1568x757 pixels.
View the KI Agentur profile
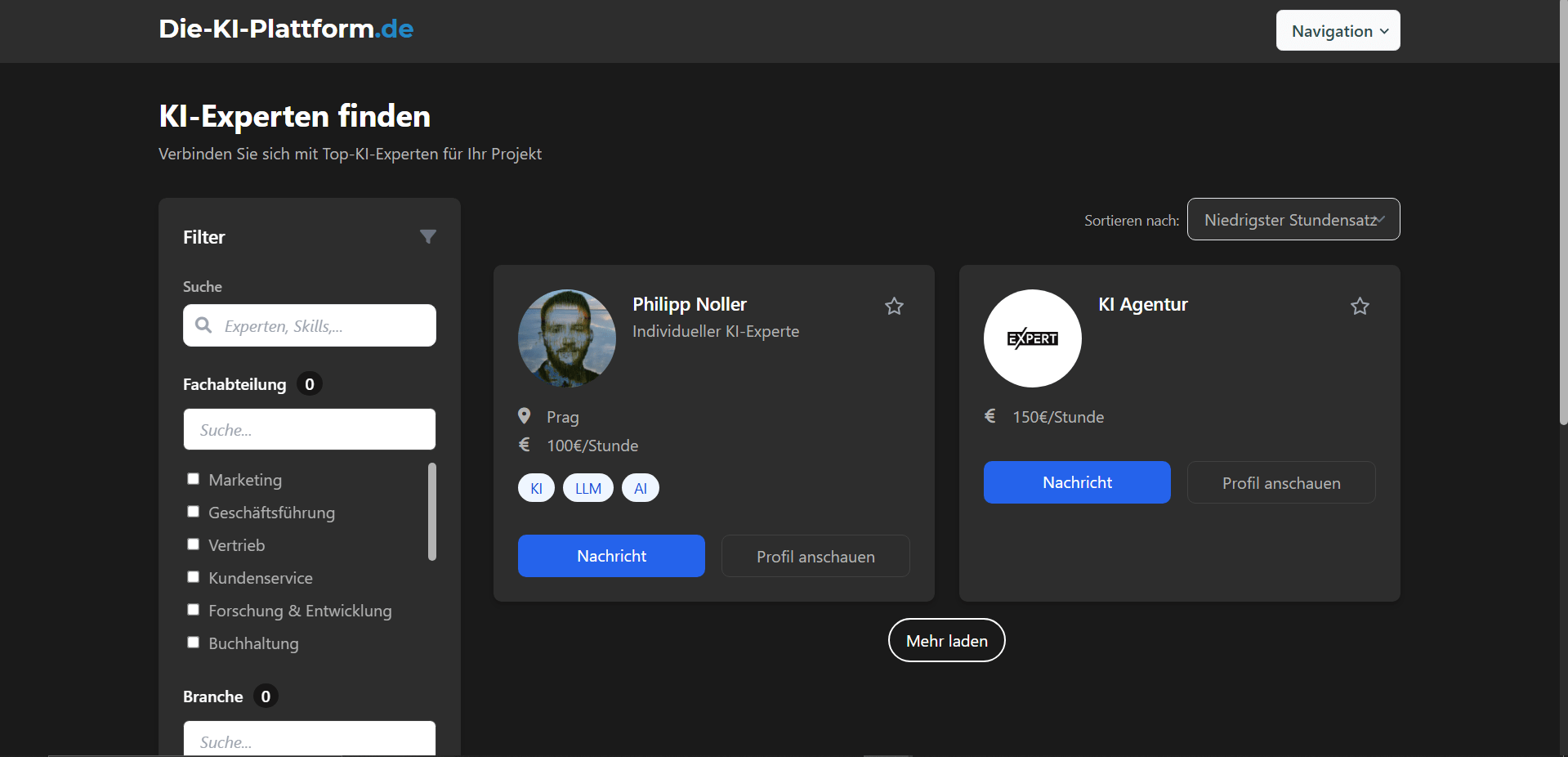click(1280, 483)
